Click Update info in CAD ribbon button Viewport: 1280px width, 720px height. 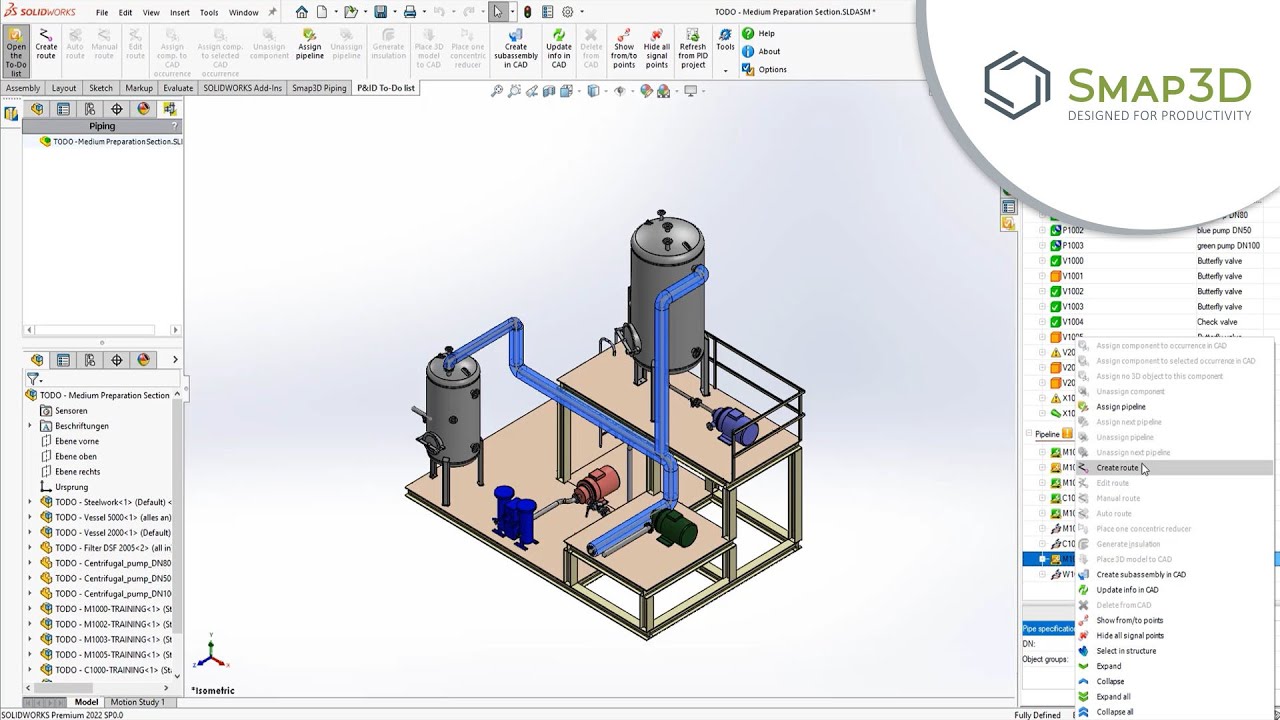(x=559, y=49)
